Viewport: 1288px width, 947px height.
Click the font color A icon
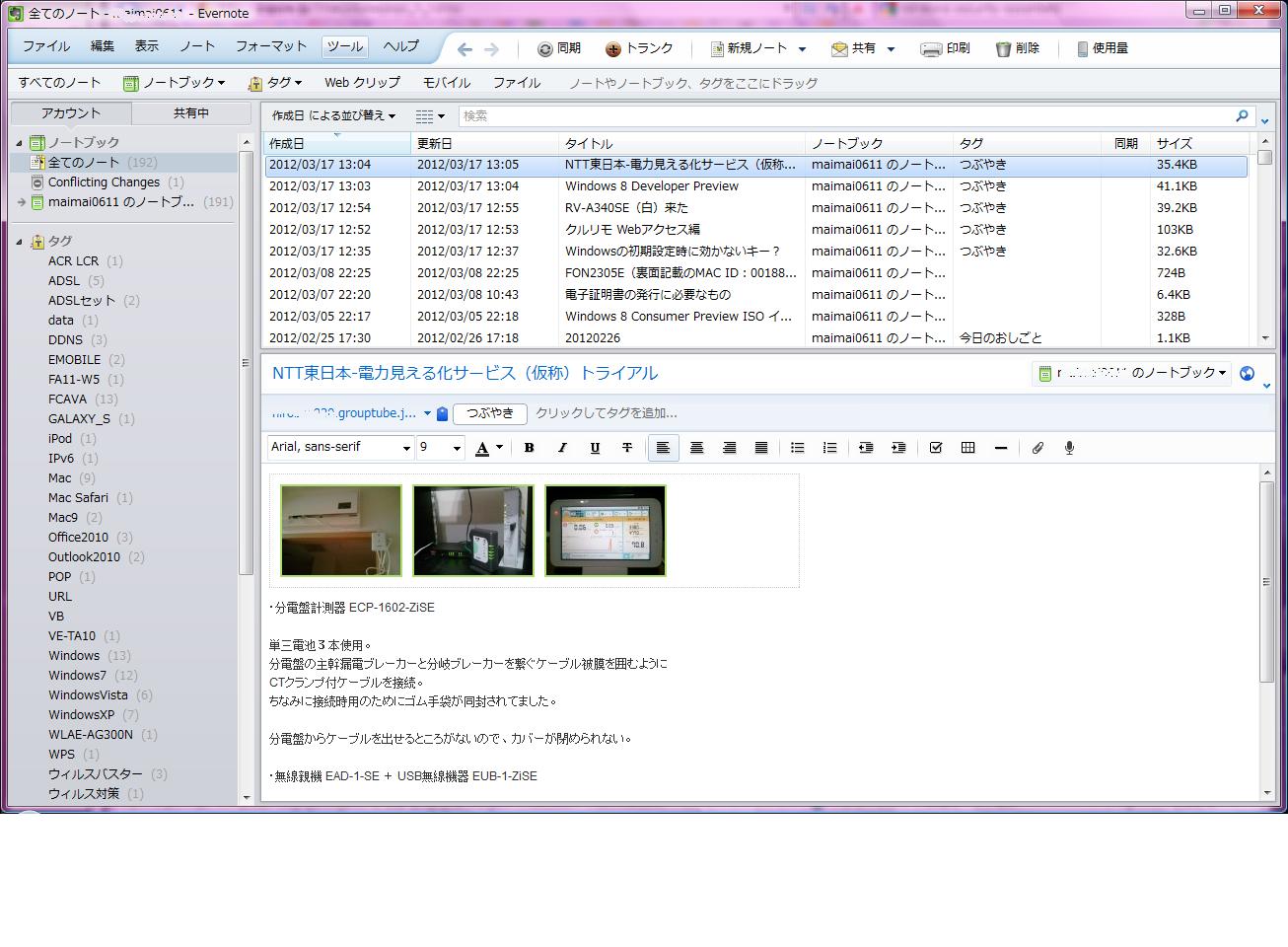coord(482,448)
